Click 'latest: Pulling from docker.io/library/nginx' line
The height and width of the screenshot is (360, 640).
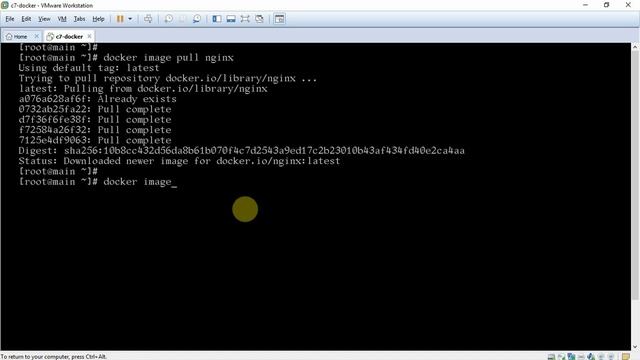pyautogui.click(x=143, y=89)
